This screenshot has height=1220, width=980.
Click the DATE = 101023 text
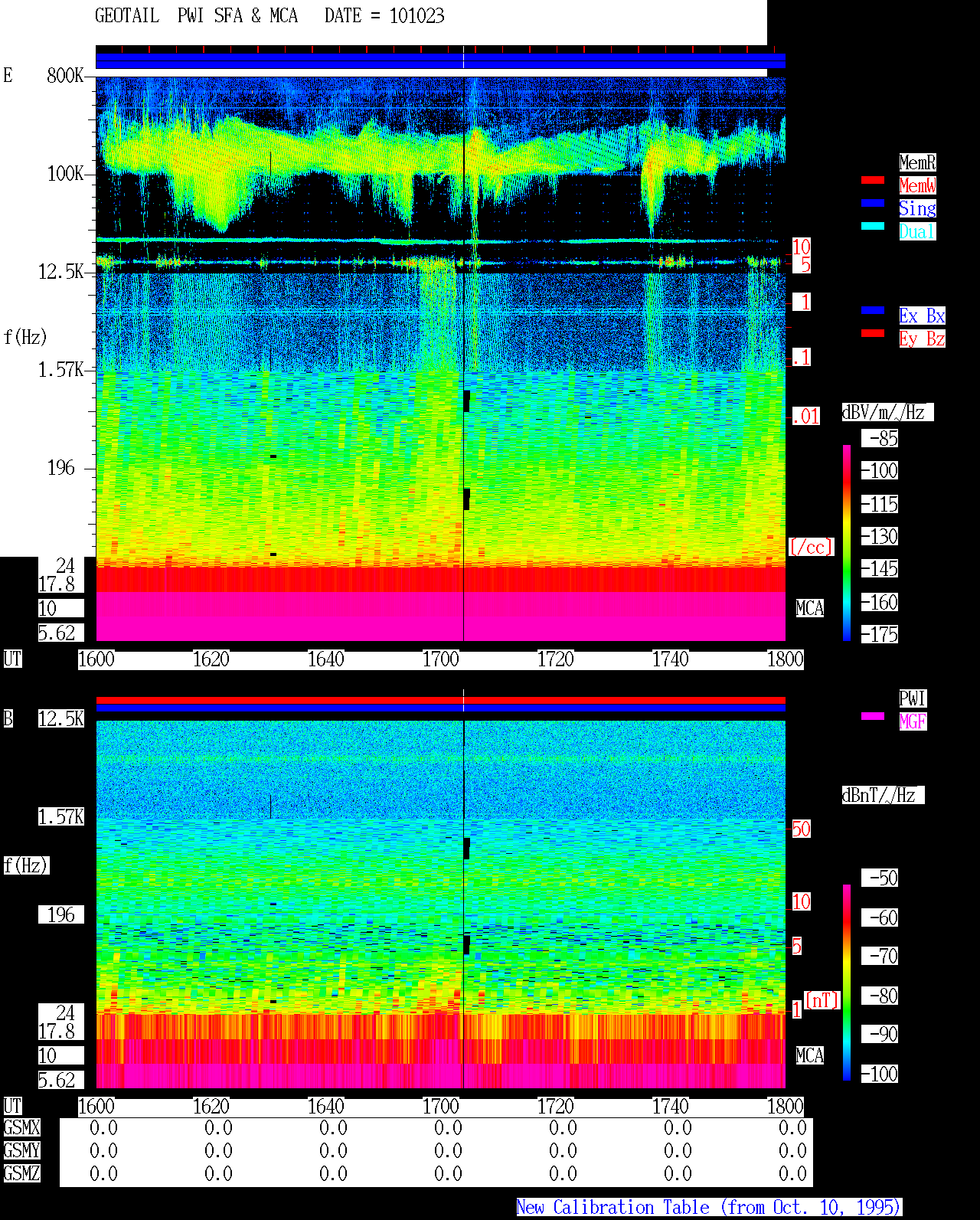[x=384, y=16]
